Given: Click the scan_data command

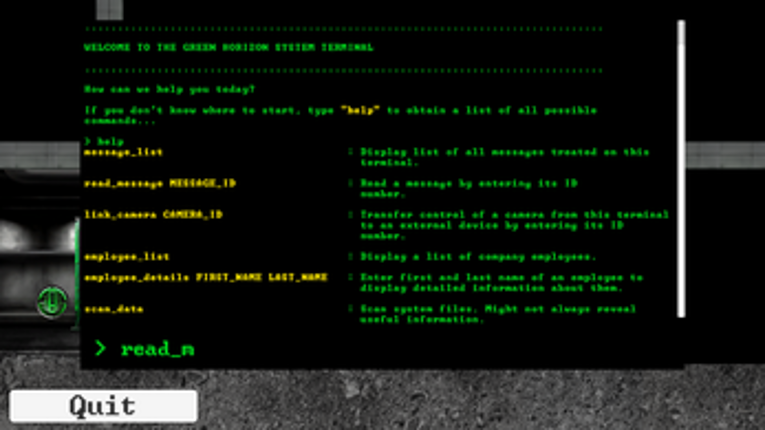Looking at the screenshot, I should 113,309.
